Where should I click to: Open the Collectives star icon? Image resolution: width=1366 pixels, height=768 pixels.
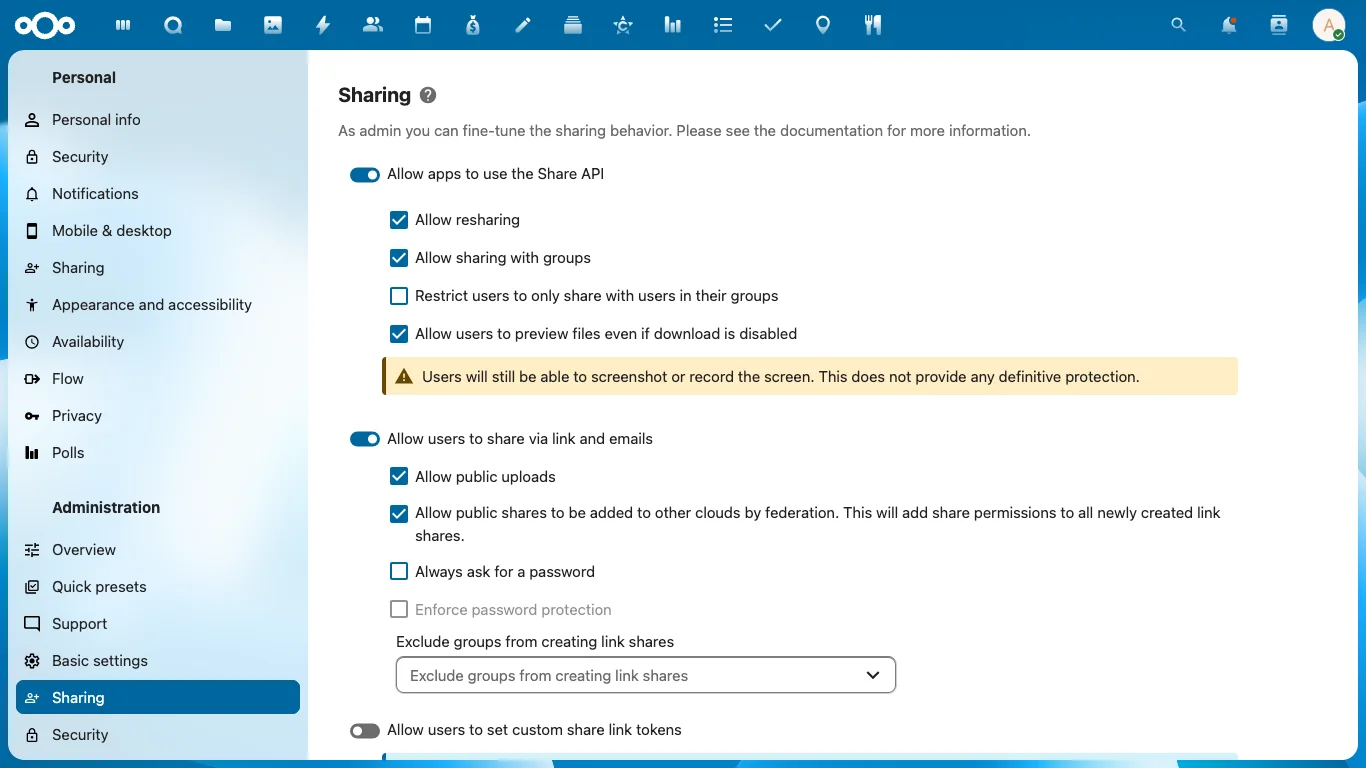coord(623,25)
